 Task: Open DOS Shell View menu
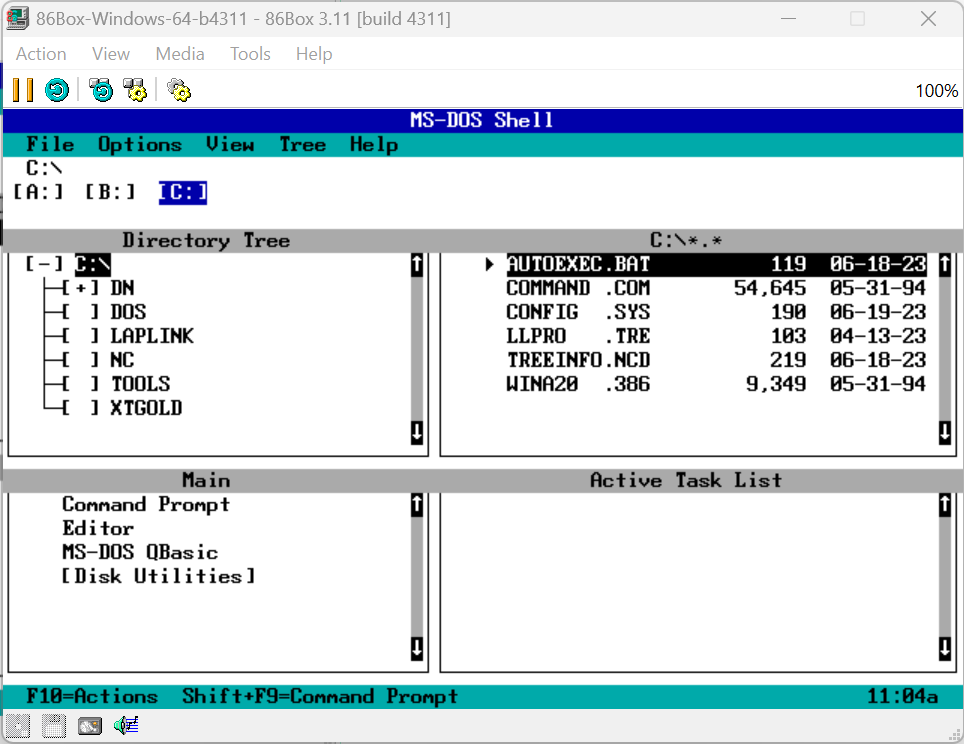coord(230,144)
